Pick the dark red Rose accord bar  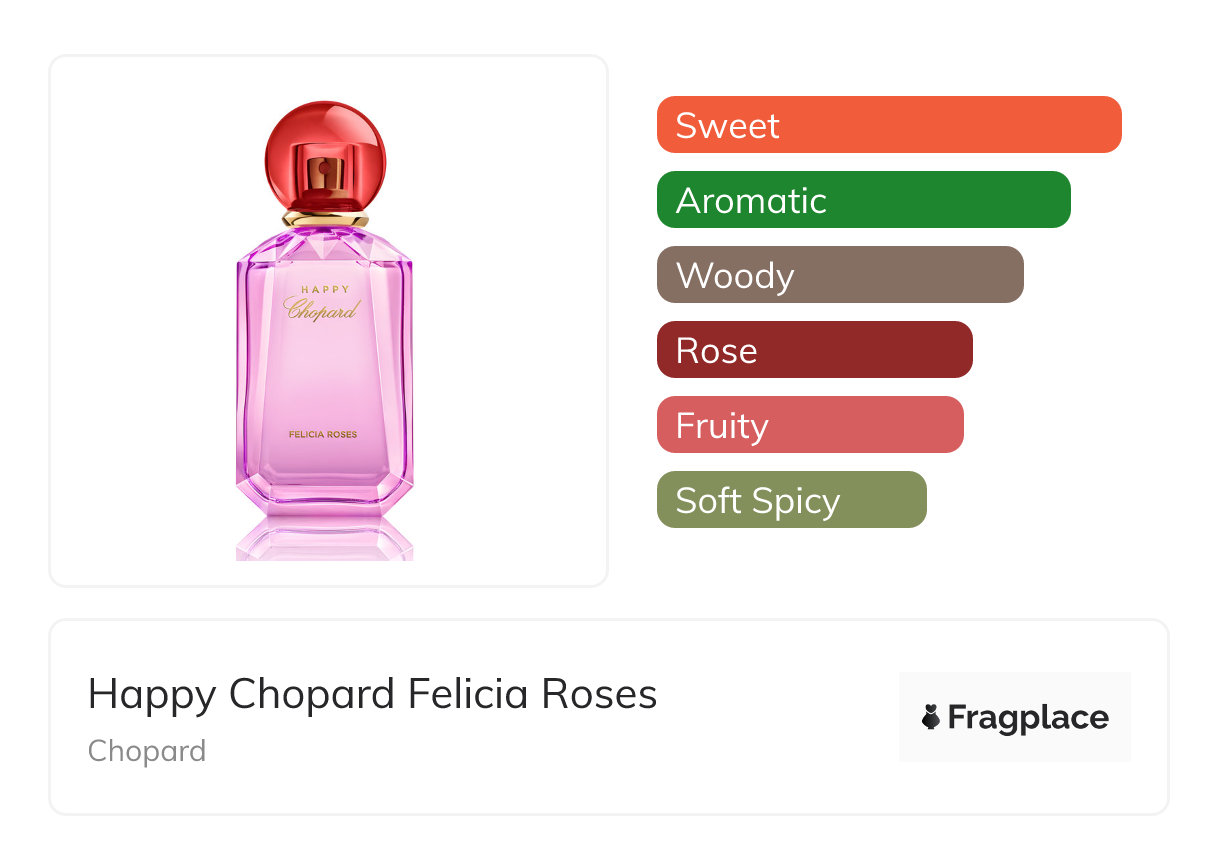click(814, 350)
